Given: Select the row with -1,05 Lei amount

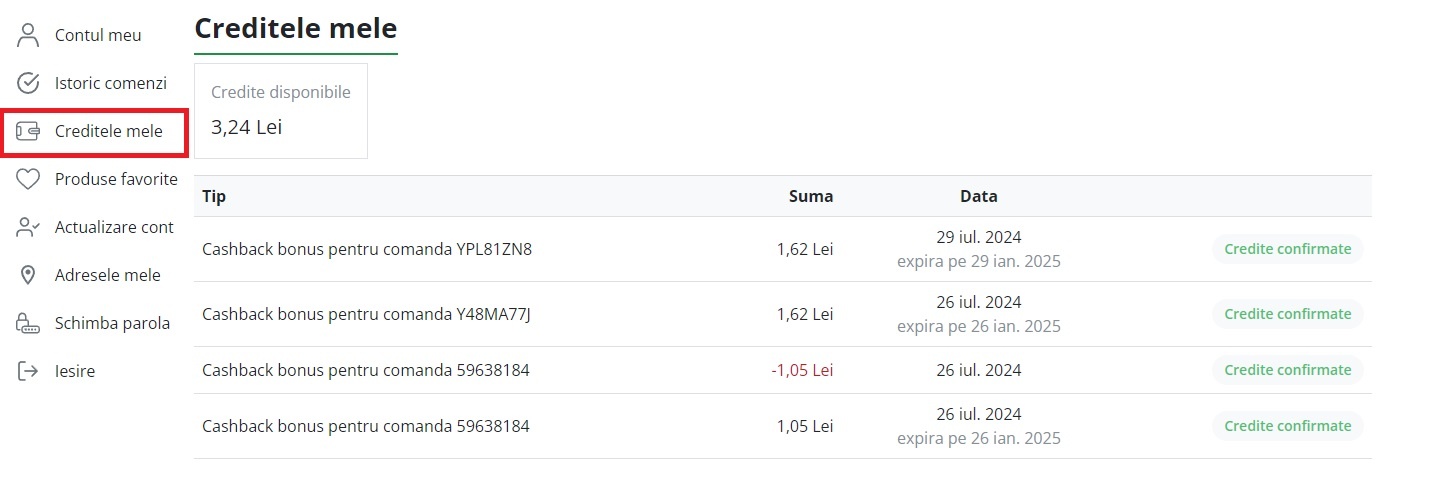Looking at the screenshot, I should (783, 370).
